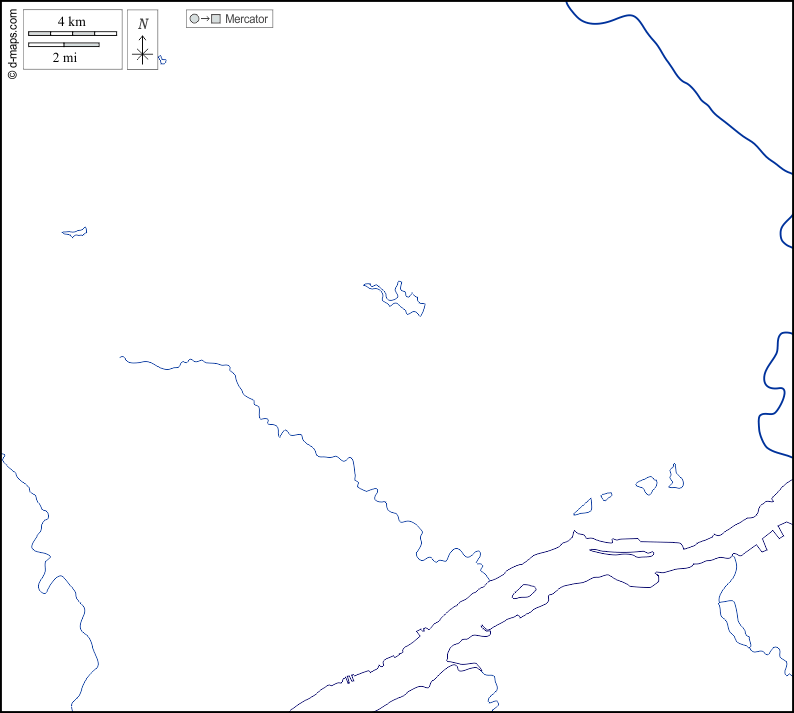Select the tiny island beside the north arrow box
The width and height of the screenshot is (794, 713).
pyautogui.click(x=162, y=60)
